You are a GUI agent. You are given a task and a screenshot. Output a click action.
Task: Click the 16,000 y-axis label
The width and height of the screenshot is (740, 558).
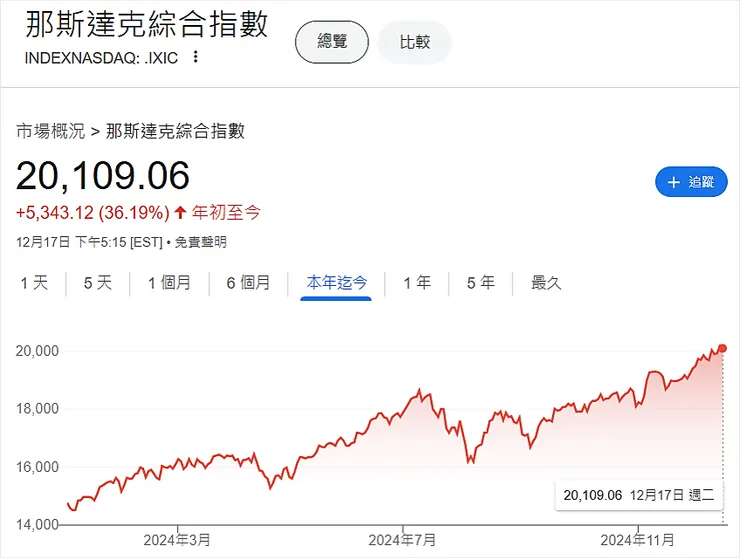(x=37, y=467)
